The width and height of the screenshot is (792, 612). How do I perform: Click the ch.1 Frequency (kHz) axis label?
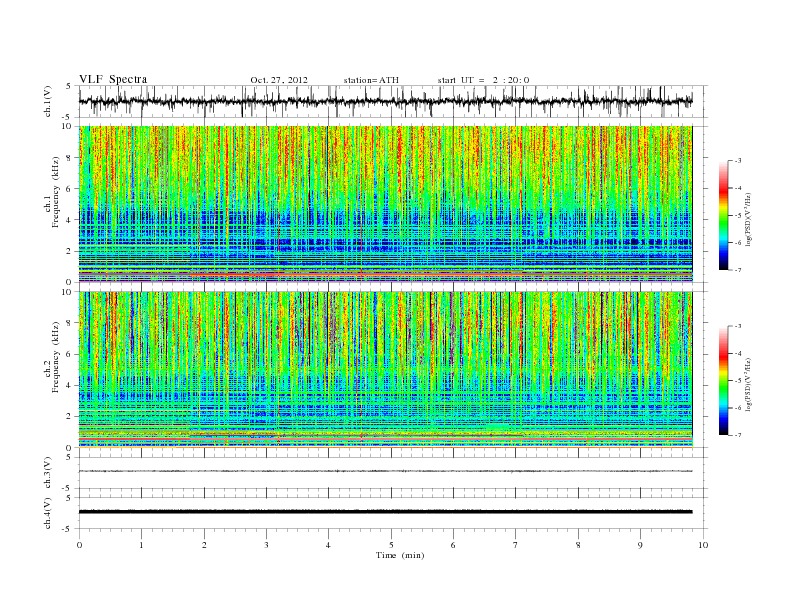point(52,192)
